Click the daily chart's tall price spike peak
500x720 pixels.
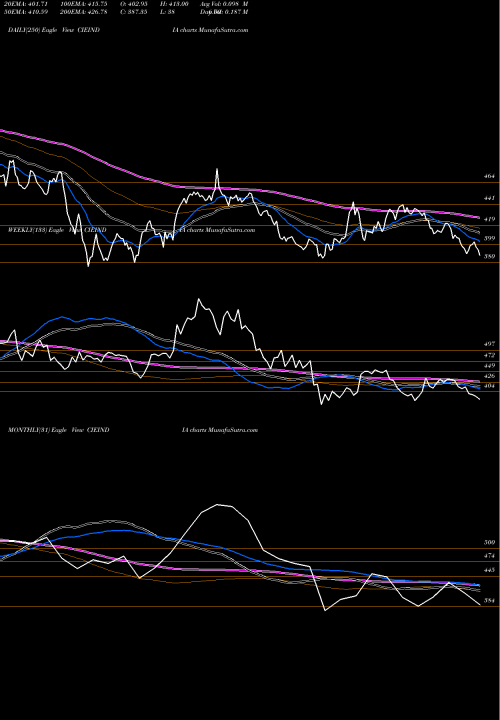coord(217,169)
